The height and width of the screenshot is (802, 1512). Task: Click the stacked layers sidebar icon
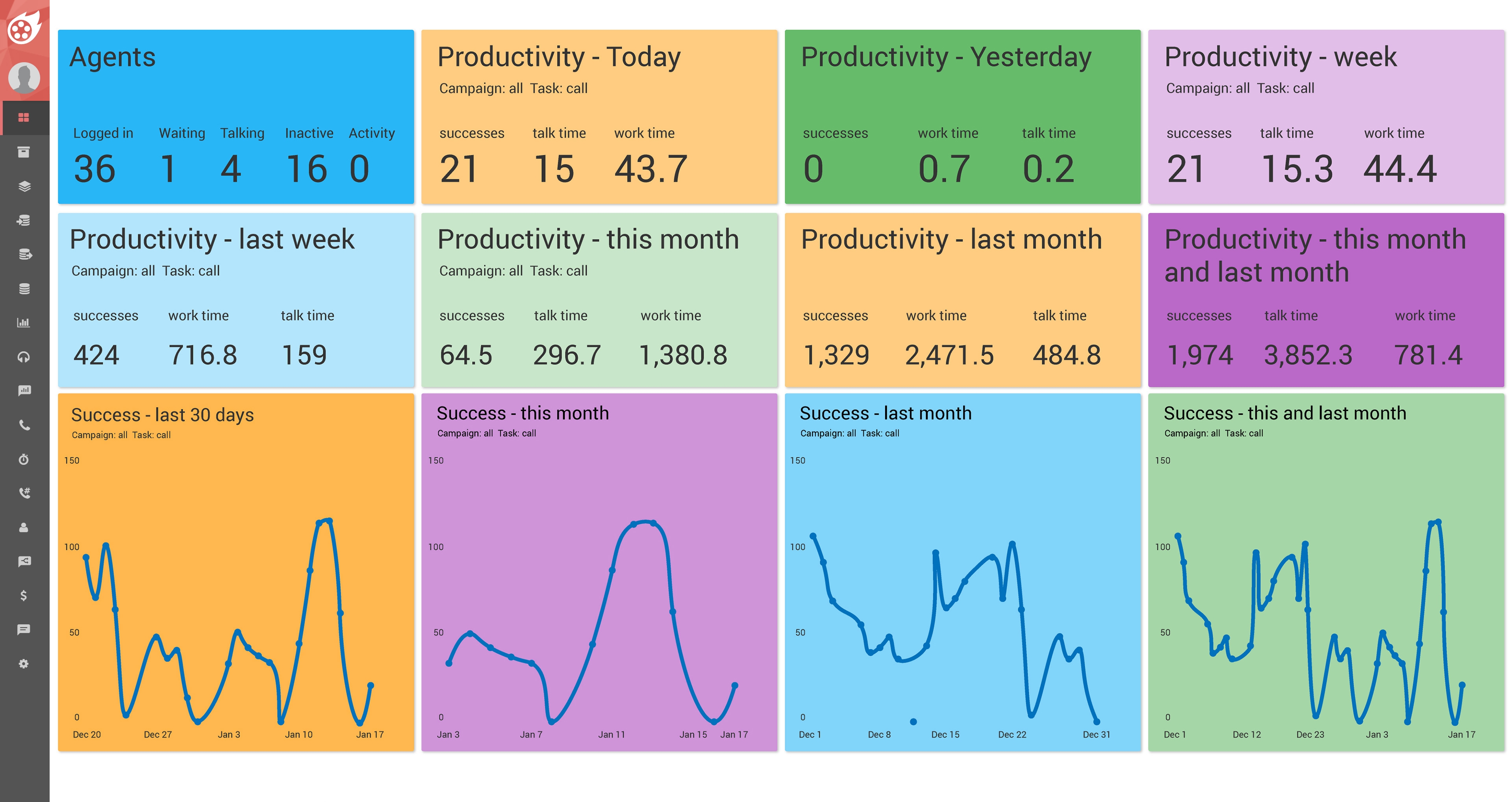coord(24,186)
